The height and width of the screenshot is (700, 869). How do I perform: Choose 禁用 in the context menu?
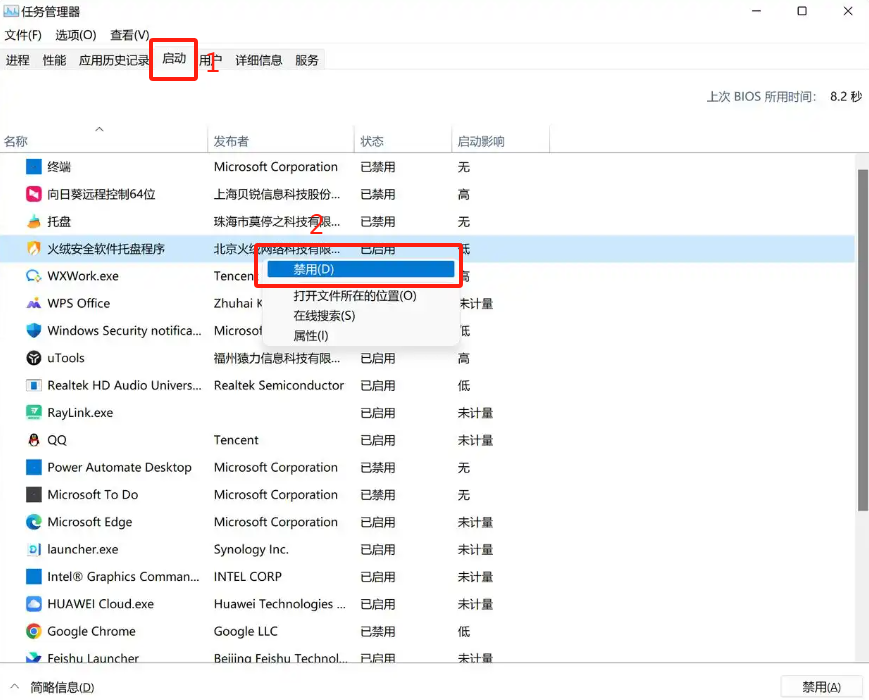[358, 272]
